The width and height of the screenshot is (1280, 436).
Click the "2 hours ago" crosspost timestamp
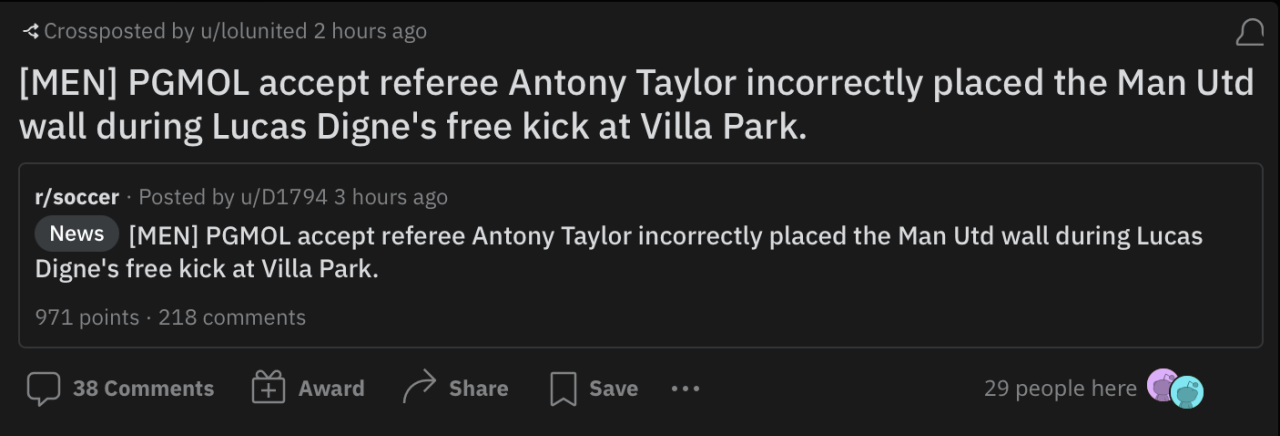[370, 31]
